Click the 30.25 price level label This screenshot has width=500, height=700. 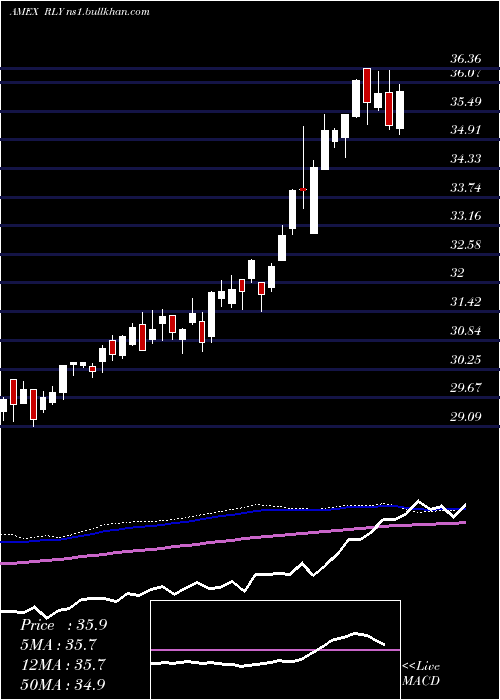[x=466, y=359]
